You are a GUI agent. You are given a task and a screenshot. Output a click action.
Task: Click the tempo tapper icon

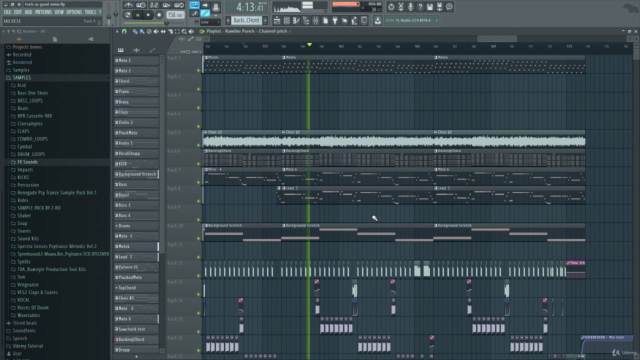point(345,20)
